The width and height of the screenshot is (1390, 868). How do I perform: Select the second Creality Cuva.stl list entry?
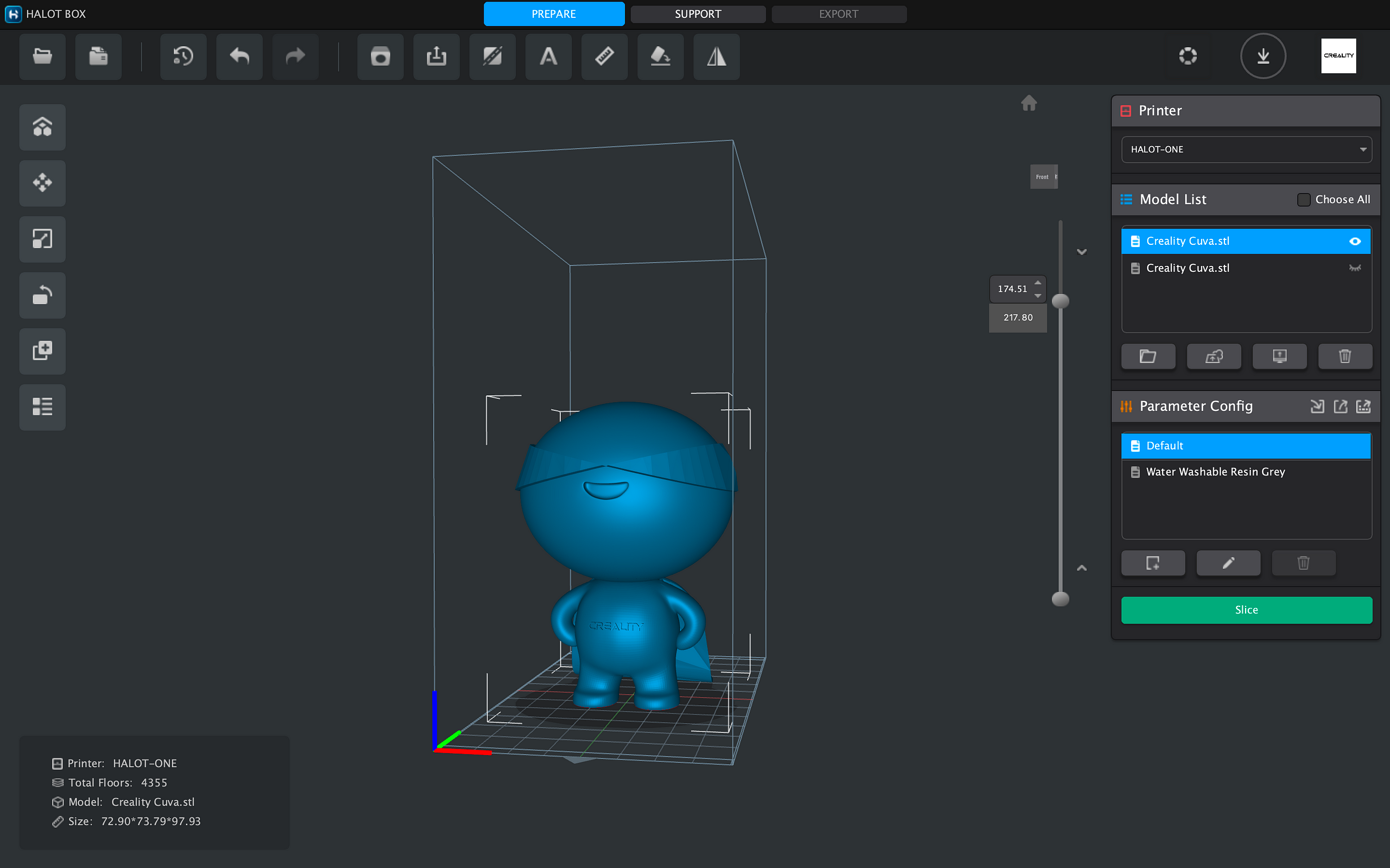tap(1246, 268)
